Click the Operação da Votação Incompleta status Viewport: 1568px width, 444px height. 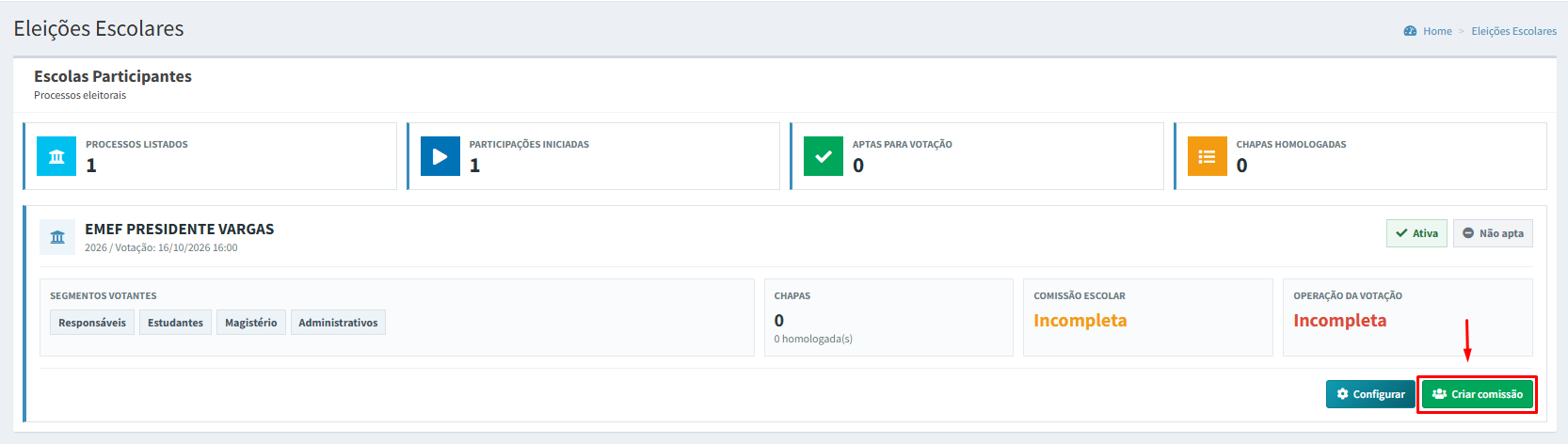[1339, 321]
